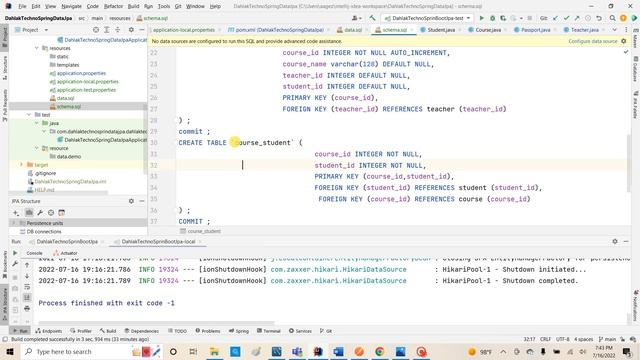
Task: Collapse test resource folder
Action: pyautogui.click(x=37, y=148)
